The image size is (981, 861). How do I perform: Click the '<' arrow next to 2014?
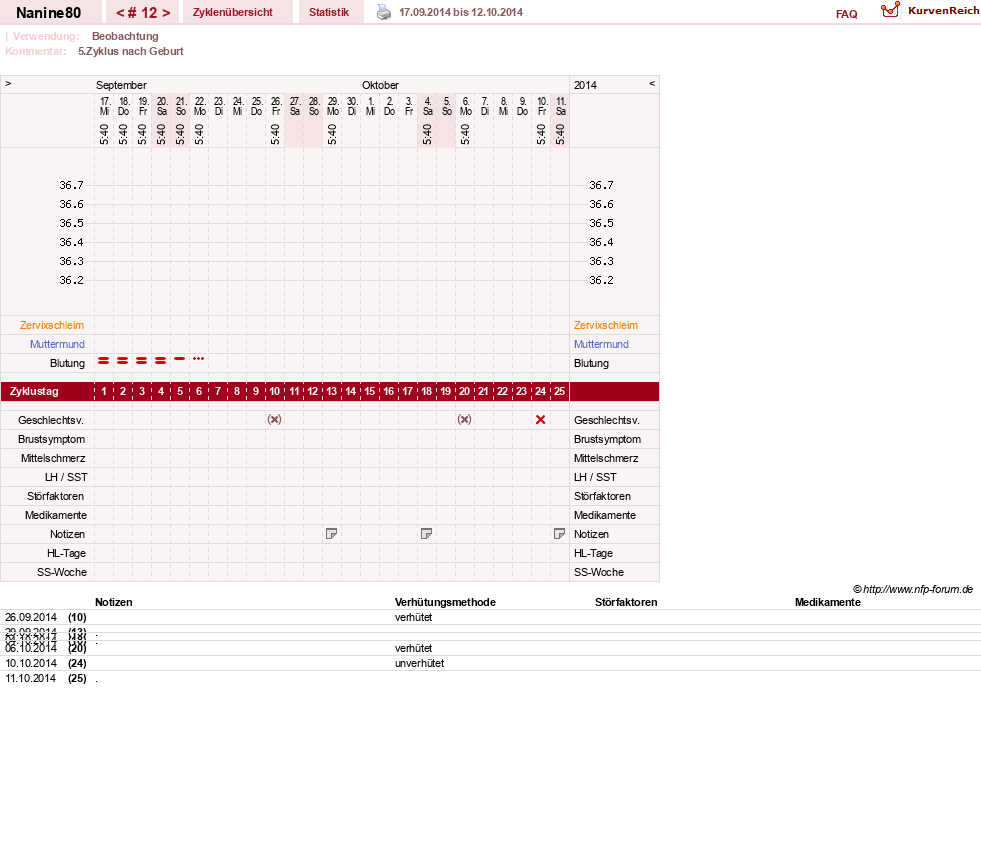point(652,83)
